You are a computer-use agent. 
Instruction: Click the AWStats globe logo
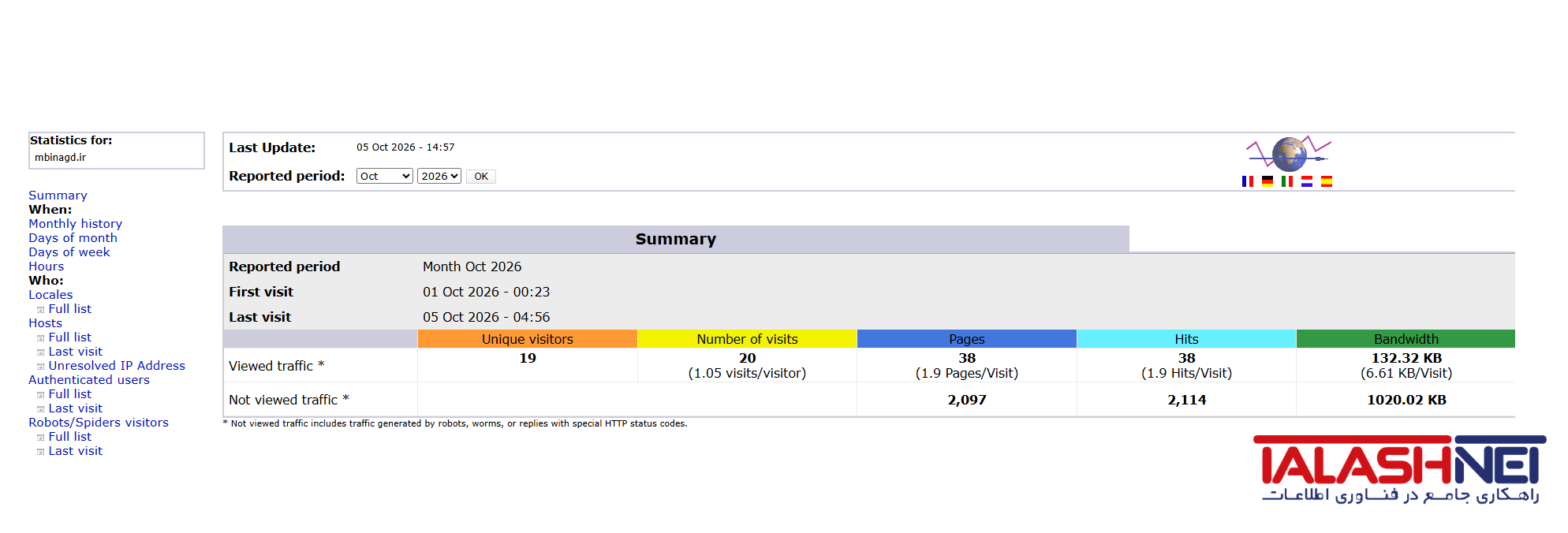click(1289, 154)
